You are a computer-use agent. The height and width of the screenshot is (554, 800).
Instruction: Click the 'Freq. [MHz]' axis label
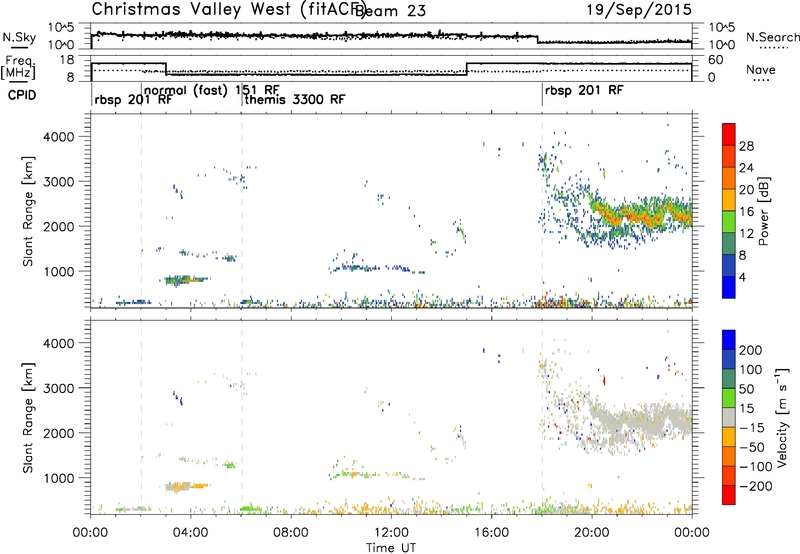tap(18, 68)
